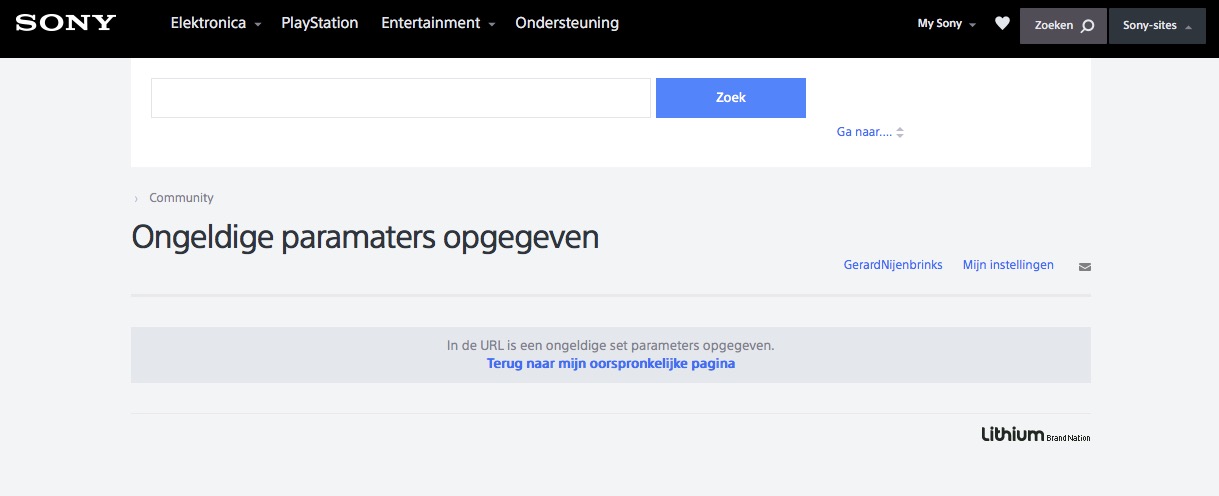Image resolution: width=1219 pixels, height=496 pixels.
Task: Click the Ongeldige paramaters opgegeven heading
Action: (365, 237)
